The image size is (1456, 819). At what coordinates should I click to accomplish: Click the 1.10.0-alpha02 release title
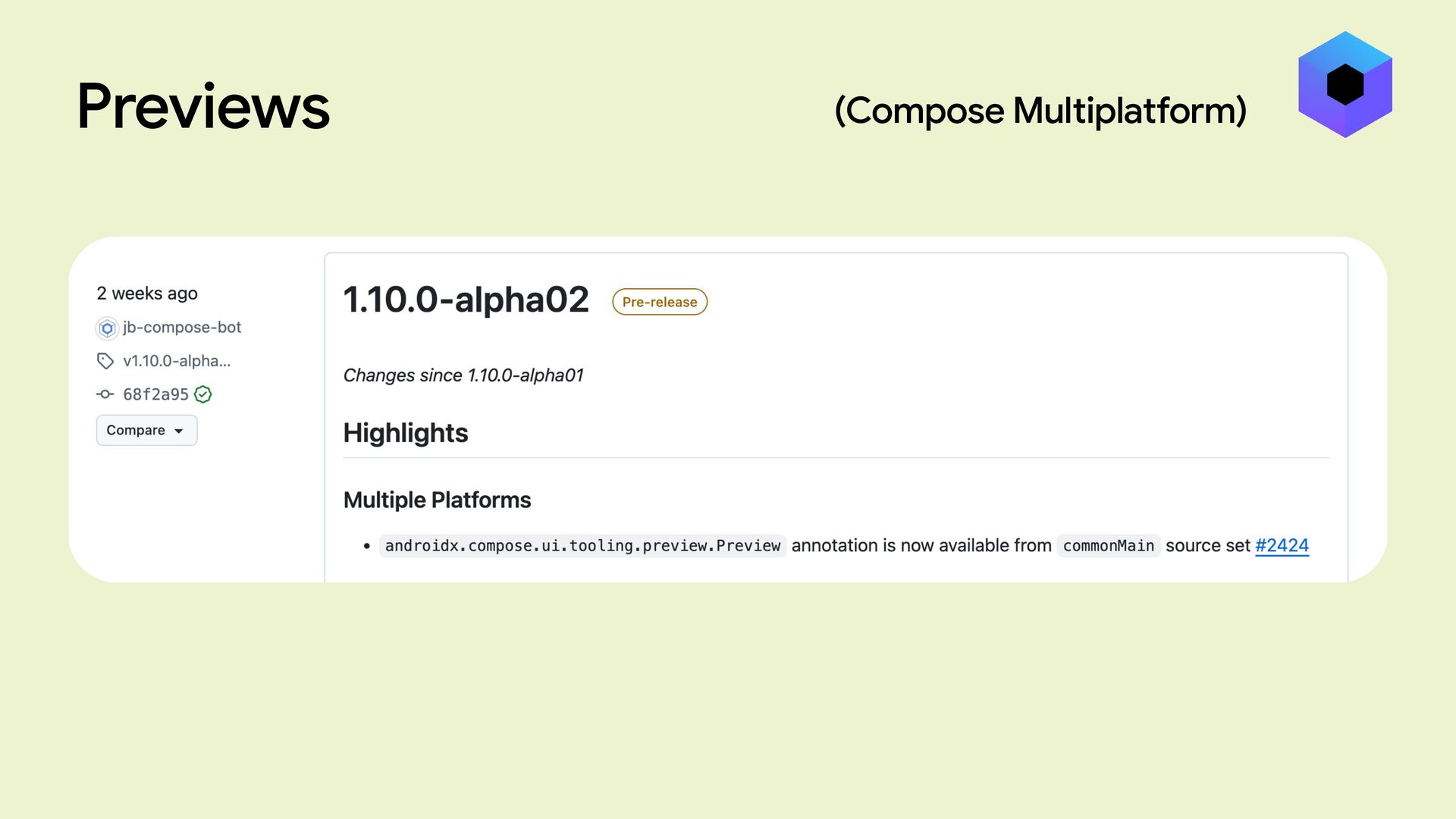click(x=466, y=300)
